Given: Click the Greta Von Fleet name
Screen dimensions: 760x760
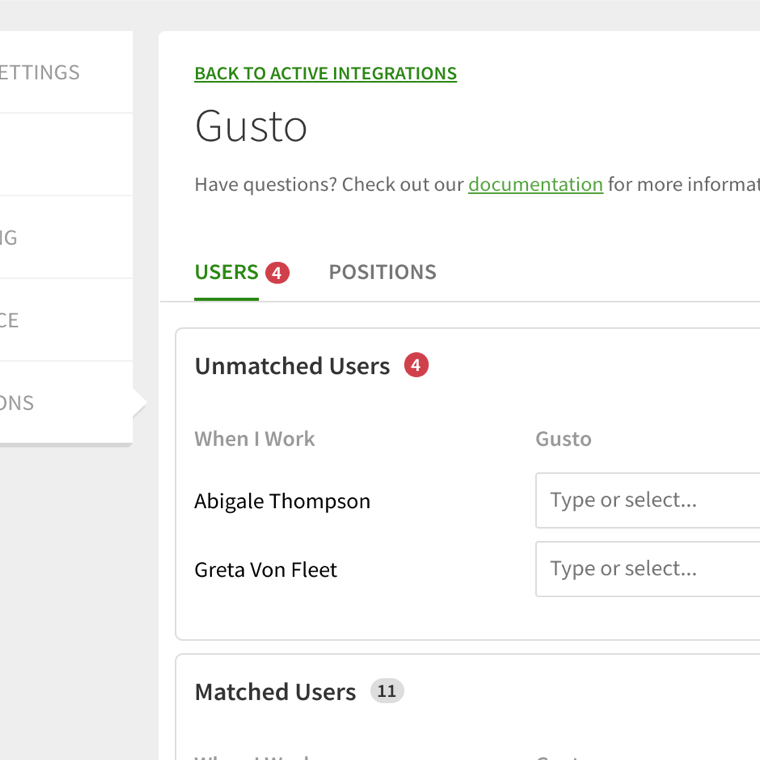Looking at the screenshot, I should click(266, 570).
